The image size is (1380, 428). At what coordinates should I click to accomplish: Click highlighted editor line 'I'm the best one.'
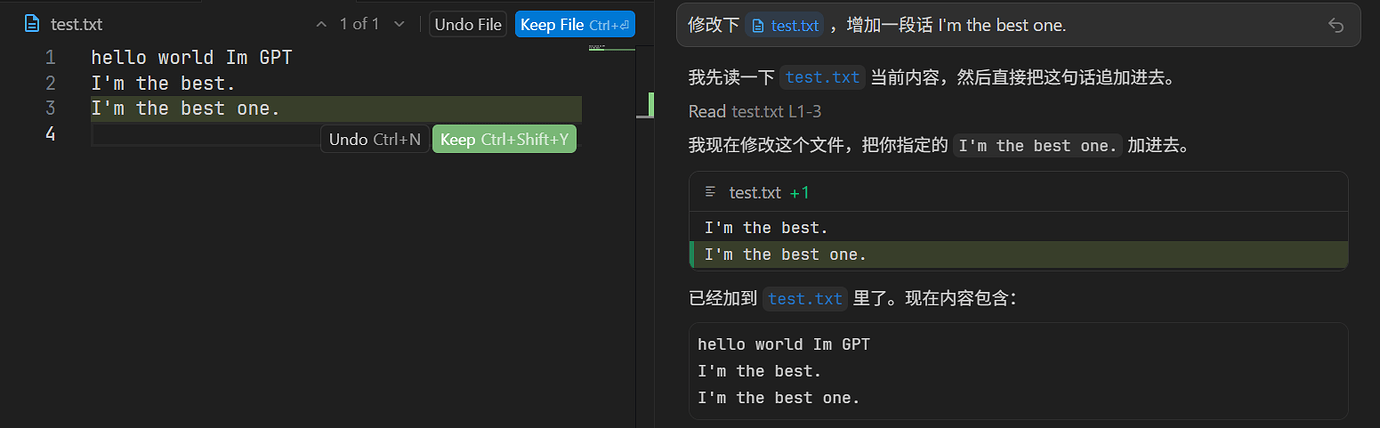pos(336,108)
